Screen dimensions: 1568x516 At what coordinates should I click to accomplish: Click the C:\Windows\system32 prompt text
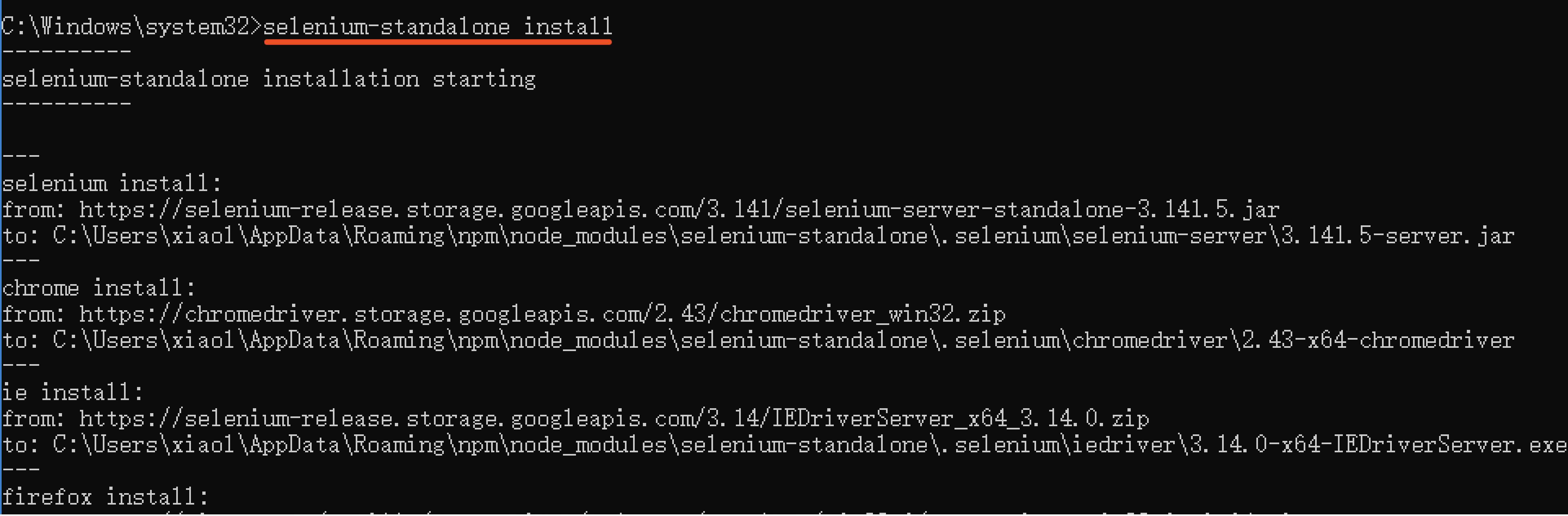click(125, 27)
